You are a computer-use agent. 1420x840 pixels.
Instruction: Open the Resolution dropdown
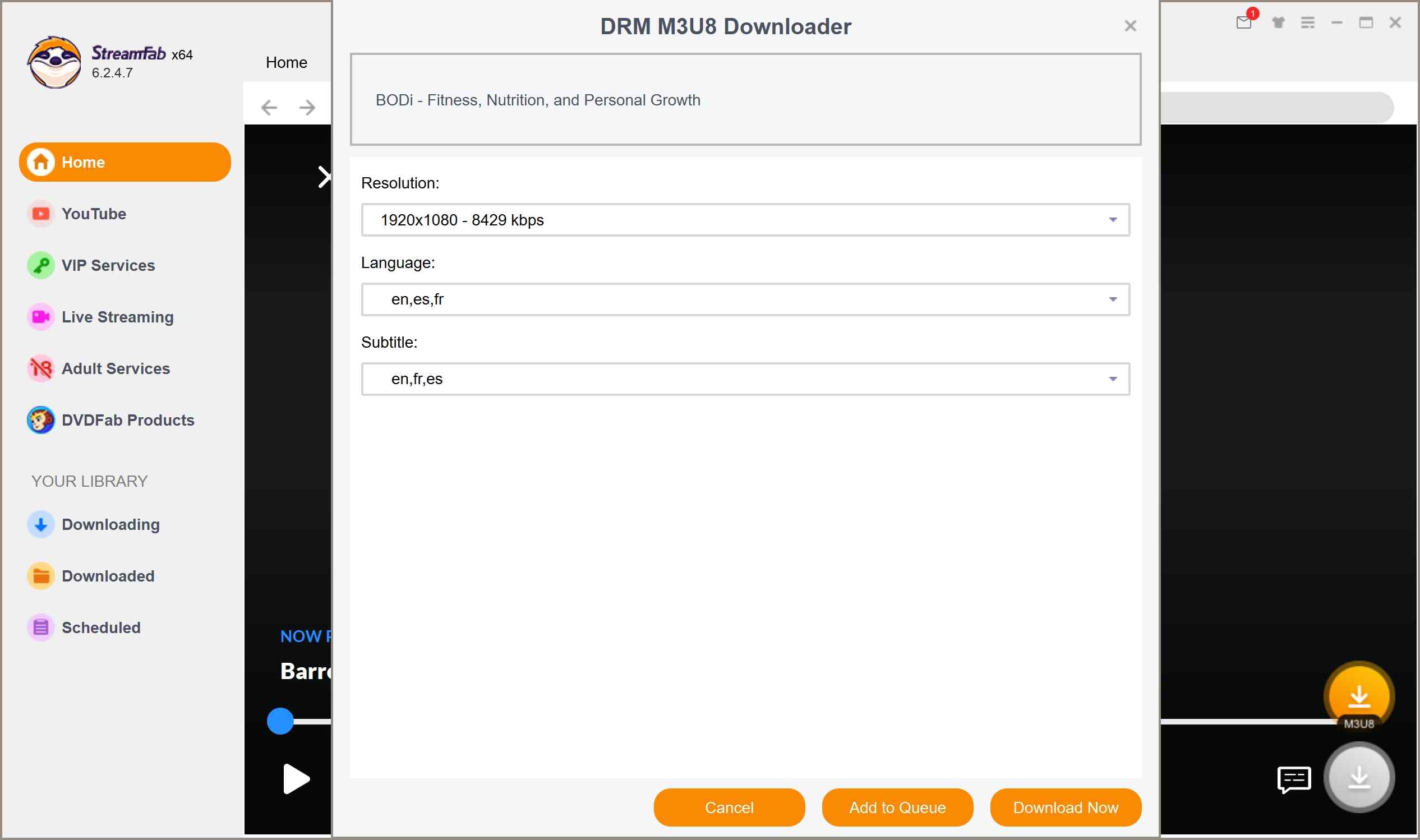pyautogui.click(x=745, y=220)
